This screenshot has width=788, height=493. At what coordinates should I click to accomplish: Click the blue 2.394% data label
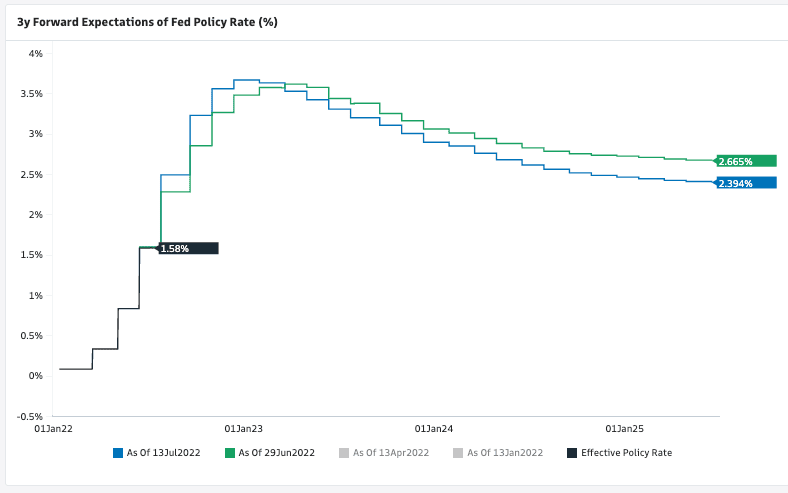click(x=746, y=183)
